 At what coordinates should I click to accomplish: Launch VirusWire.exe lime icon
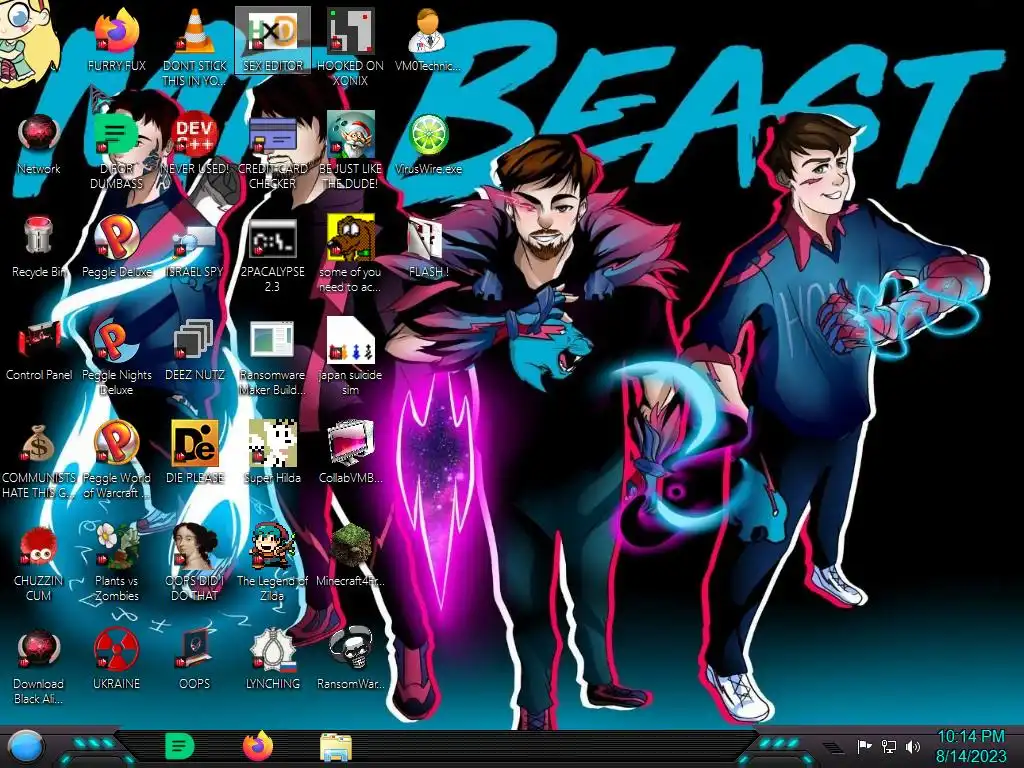428,135
